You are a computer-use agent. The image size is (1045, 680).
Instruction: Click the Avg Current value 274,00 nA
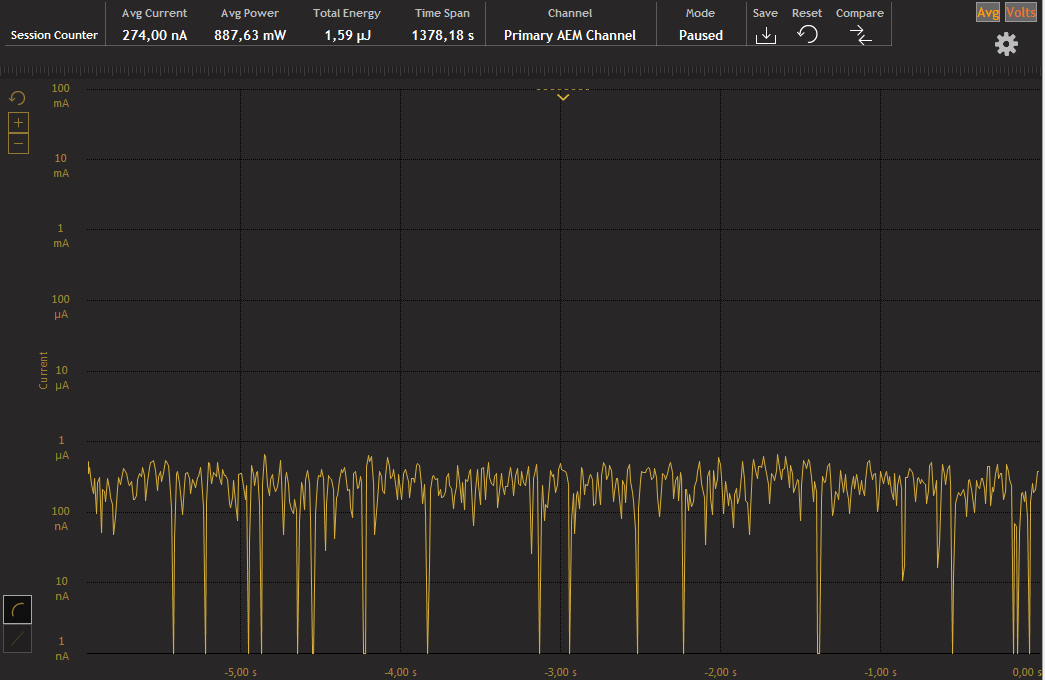[155, 35]
